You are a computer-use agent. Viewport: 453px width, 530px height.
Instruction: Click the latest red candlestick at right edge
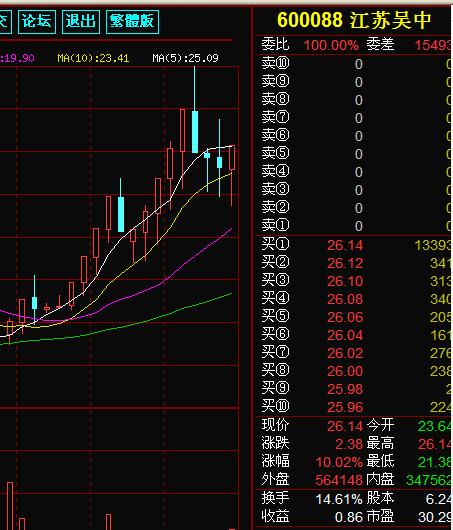[232, 158]
